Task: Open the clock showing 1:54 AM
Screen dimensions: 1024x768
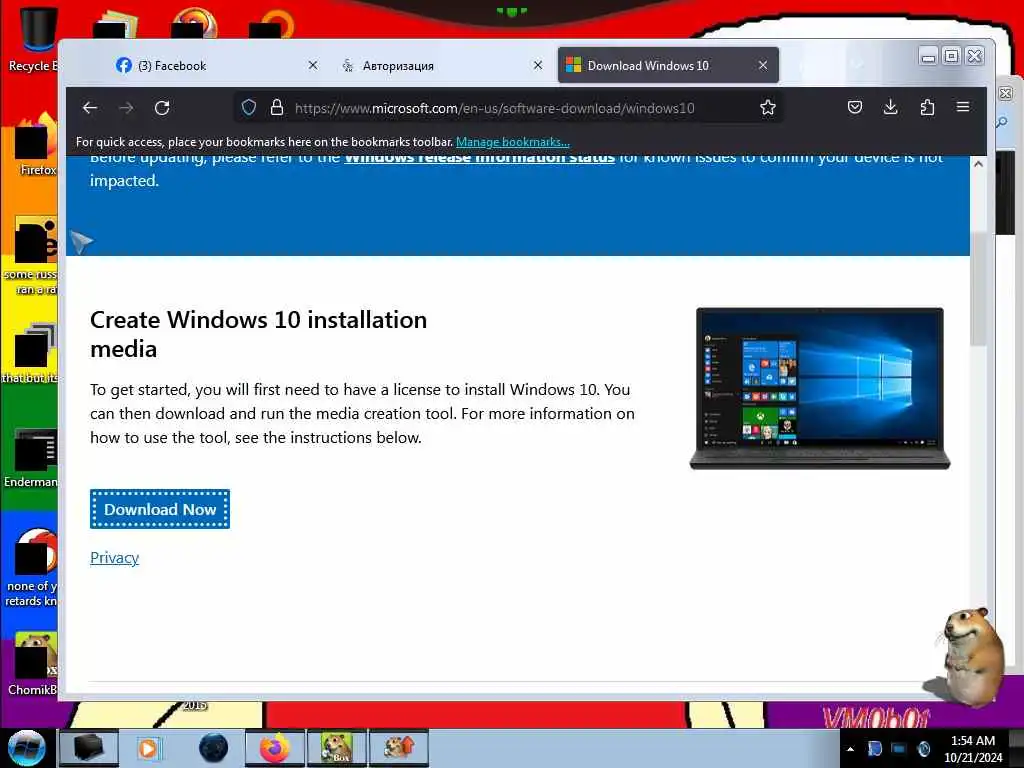Action: coord(972,749)
